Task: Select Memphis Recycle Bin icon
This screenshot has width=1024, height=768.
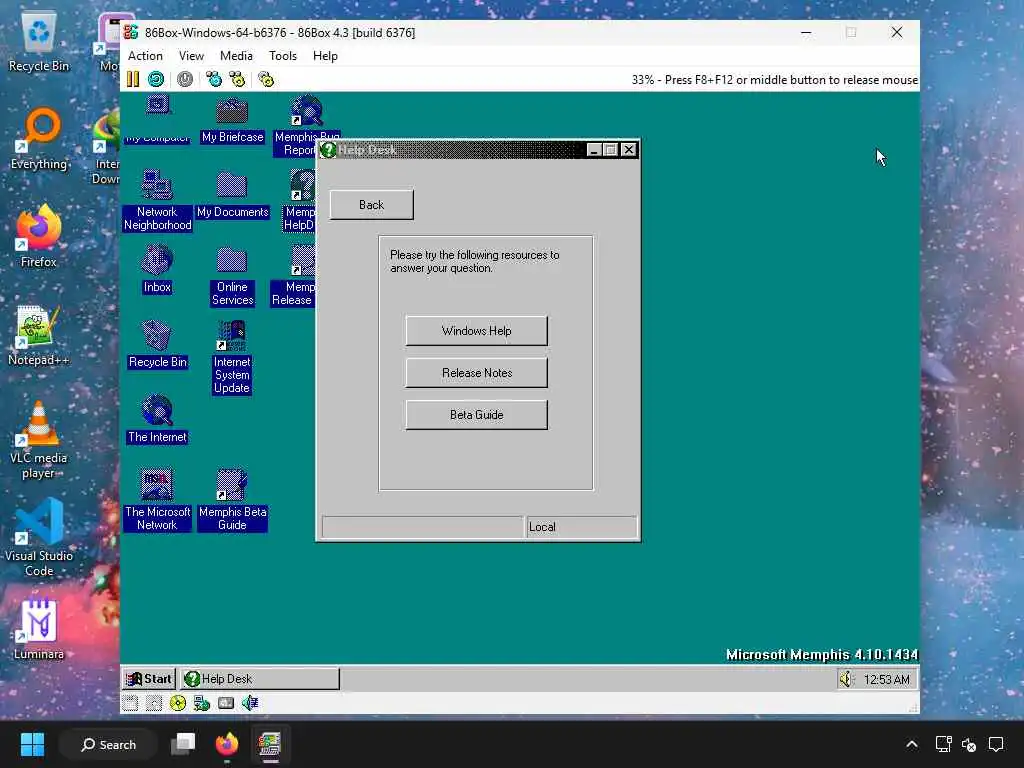Action: (157, 345)
